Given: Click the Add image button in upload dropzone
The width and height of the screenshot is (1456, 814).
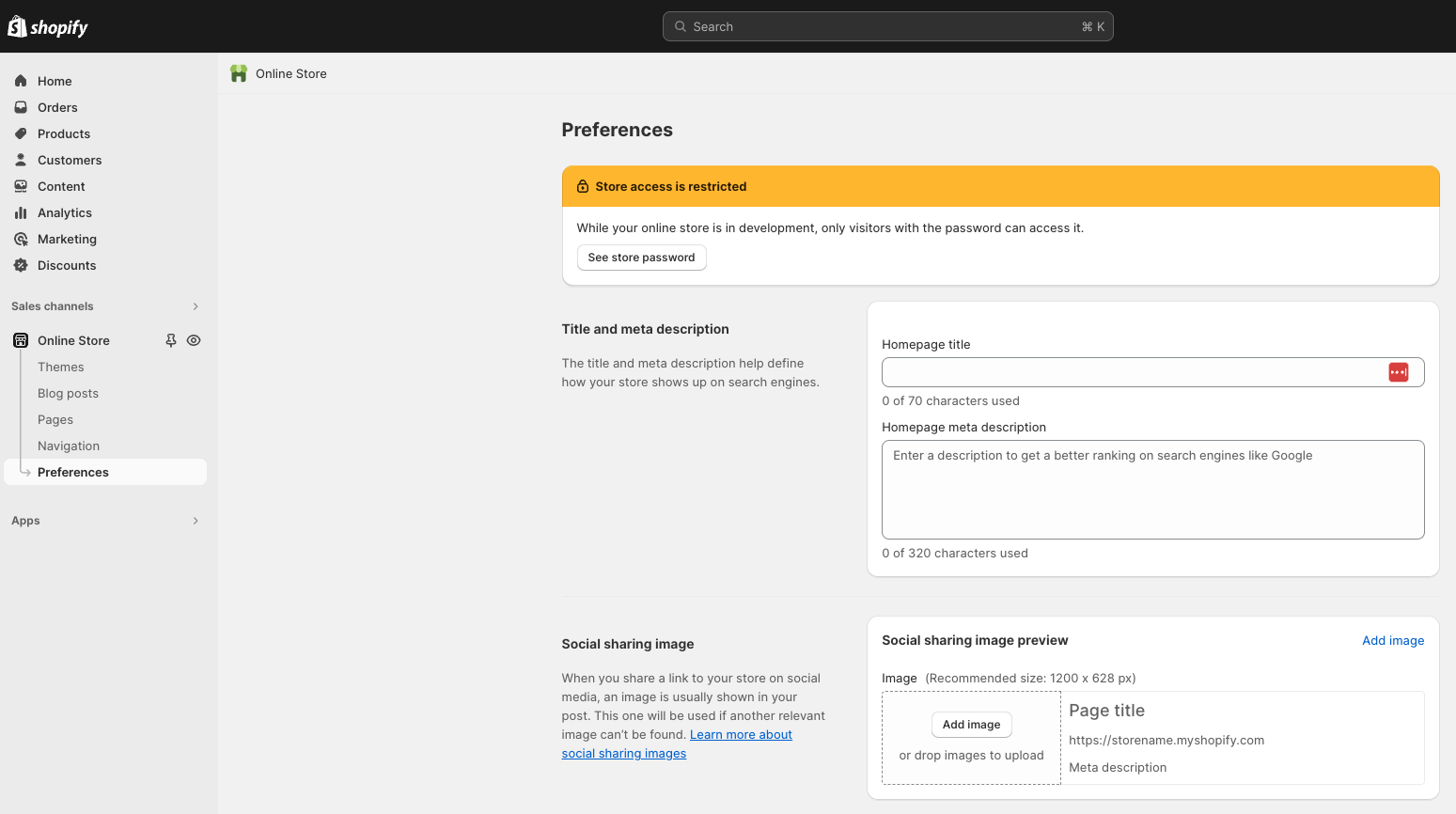Looking at the screenshot, I should tap(971, 725).
